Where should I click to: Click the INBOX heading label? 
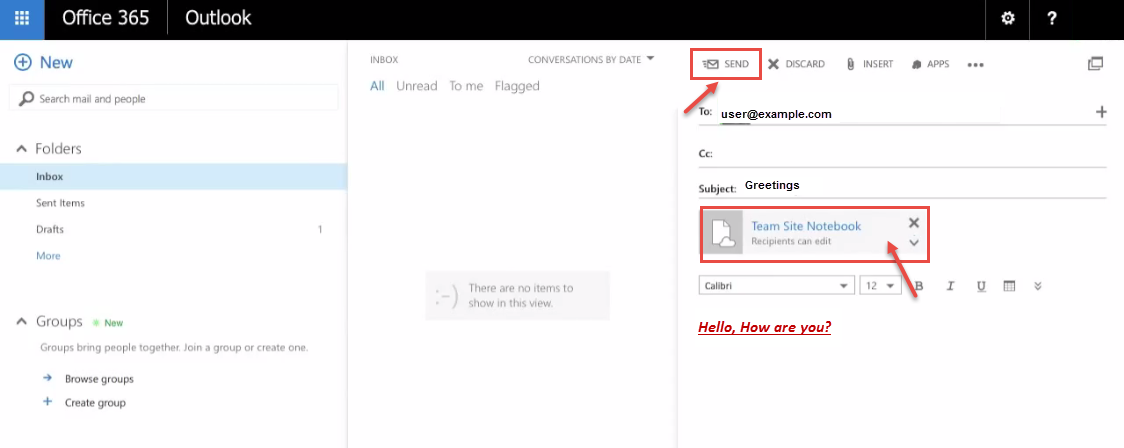384,60
